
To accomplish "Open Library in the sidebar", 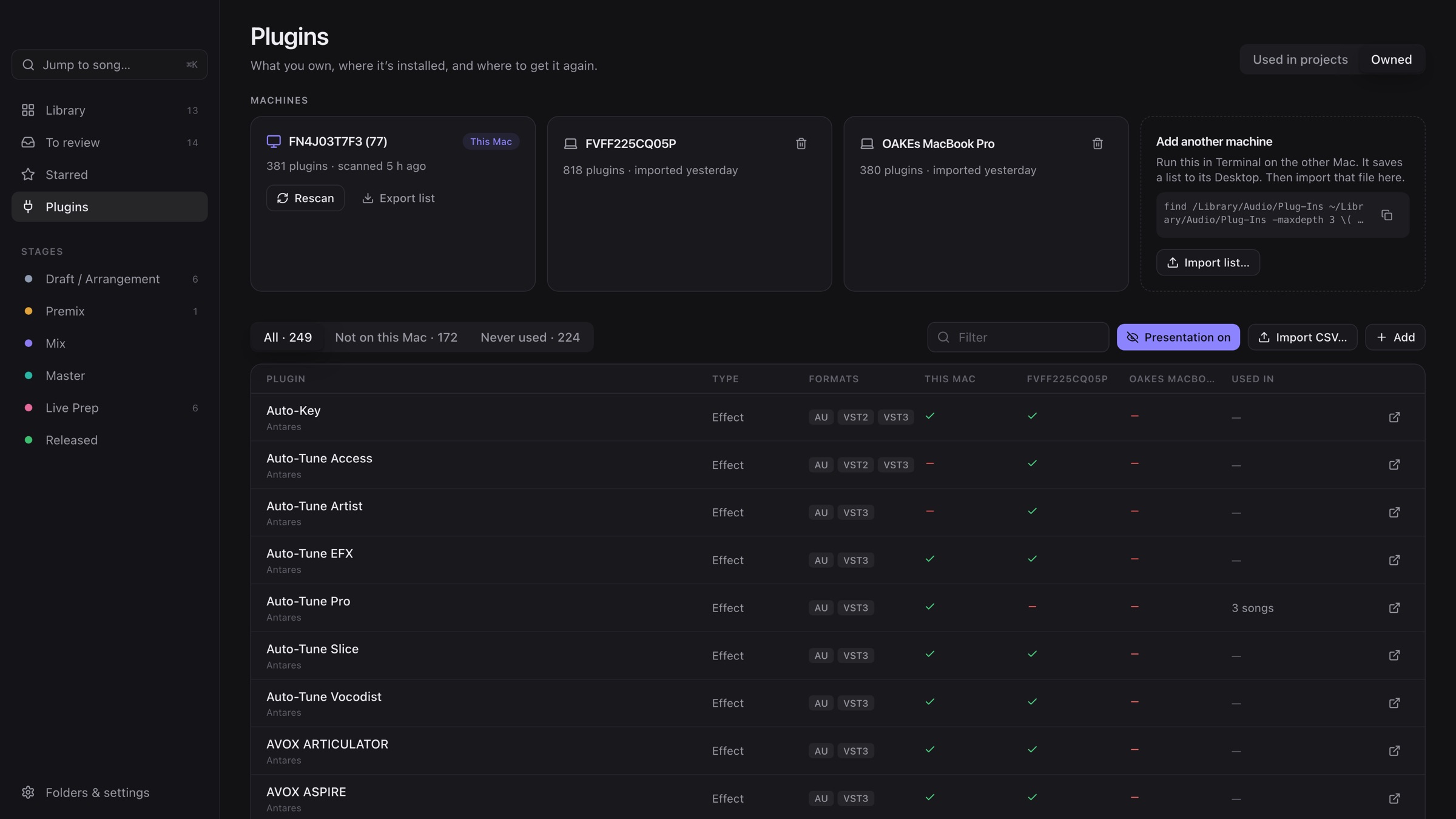I will coord(110,110).
